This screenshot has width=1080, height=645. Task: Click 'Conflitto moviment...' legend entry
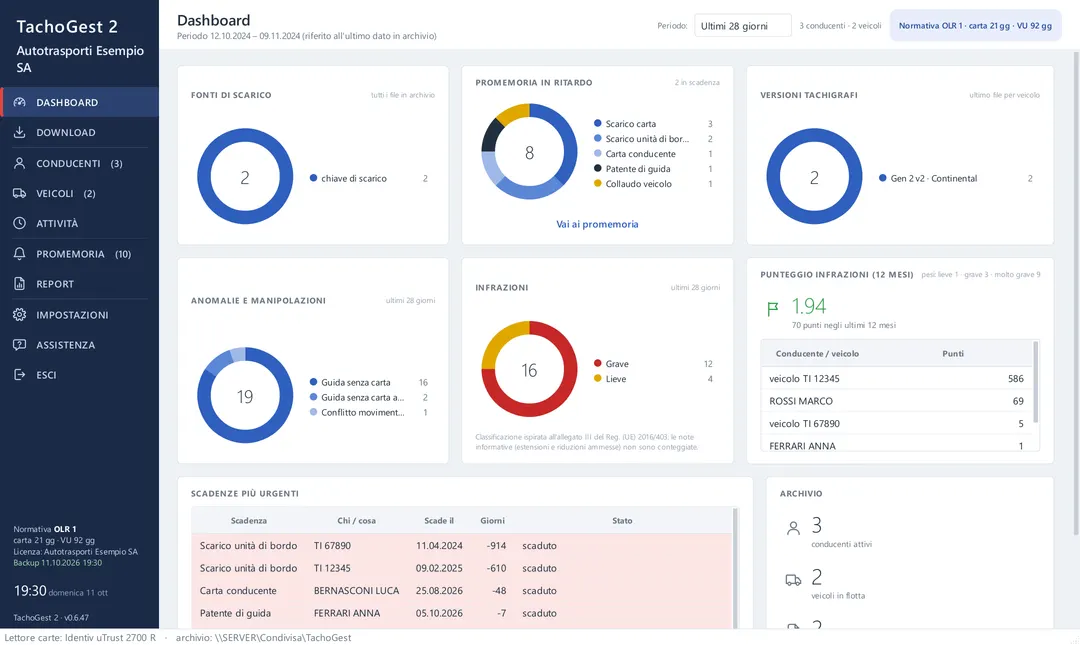tap(369, 412)
